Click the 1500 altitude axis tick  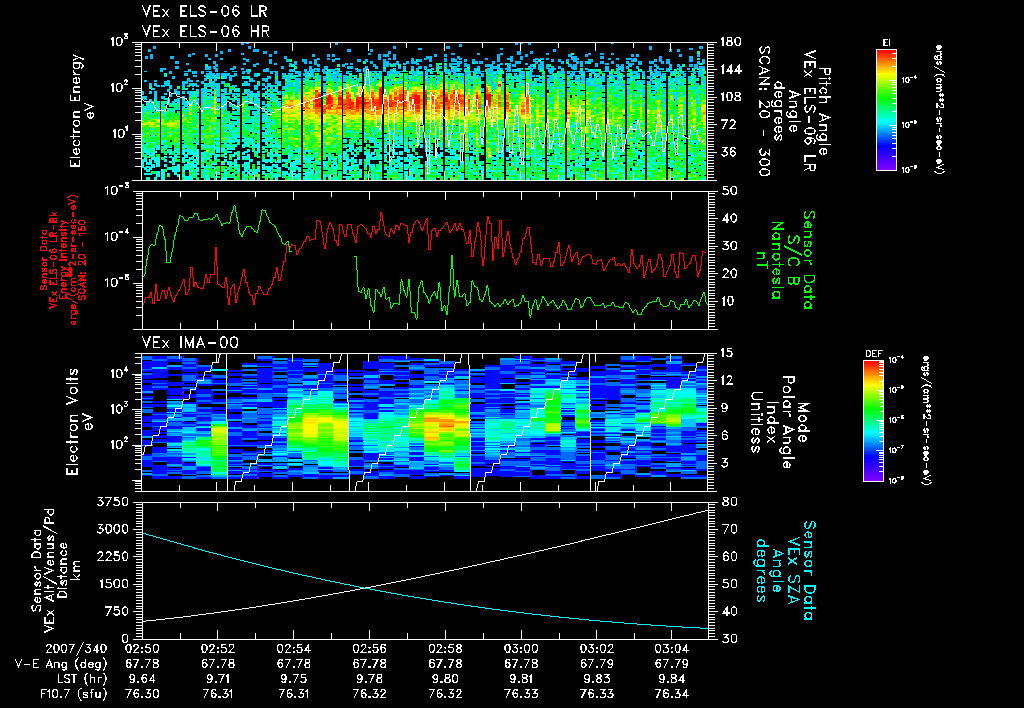coord(114,584)
